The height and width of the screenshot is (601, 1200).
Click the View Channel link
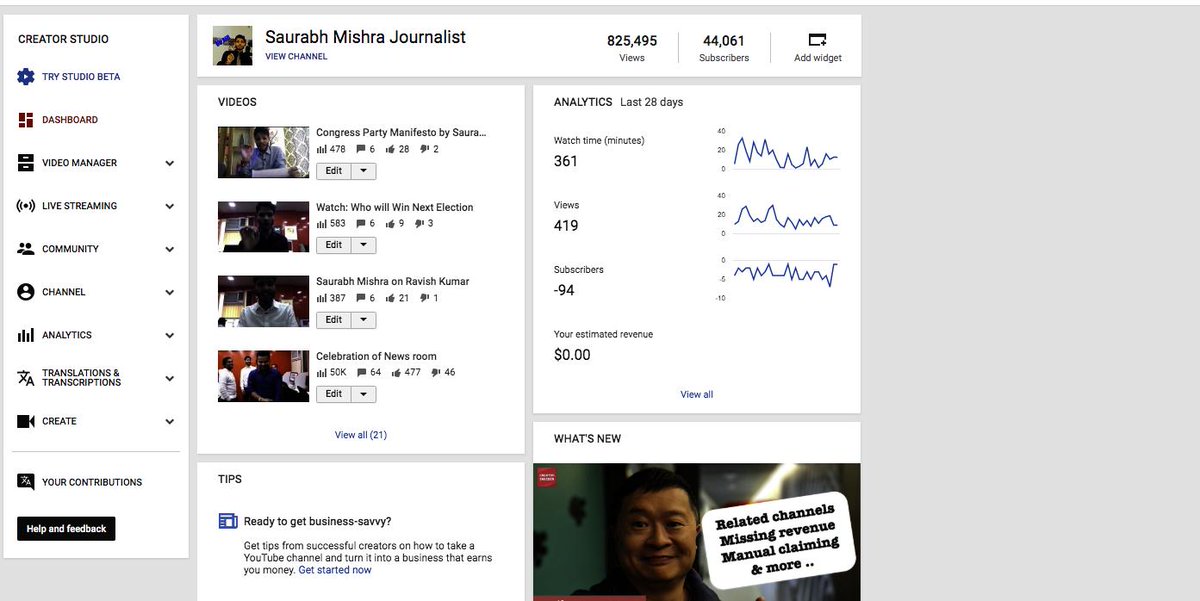pyautogui.click(x=296, y=57)
